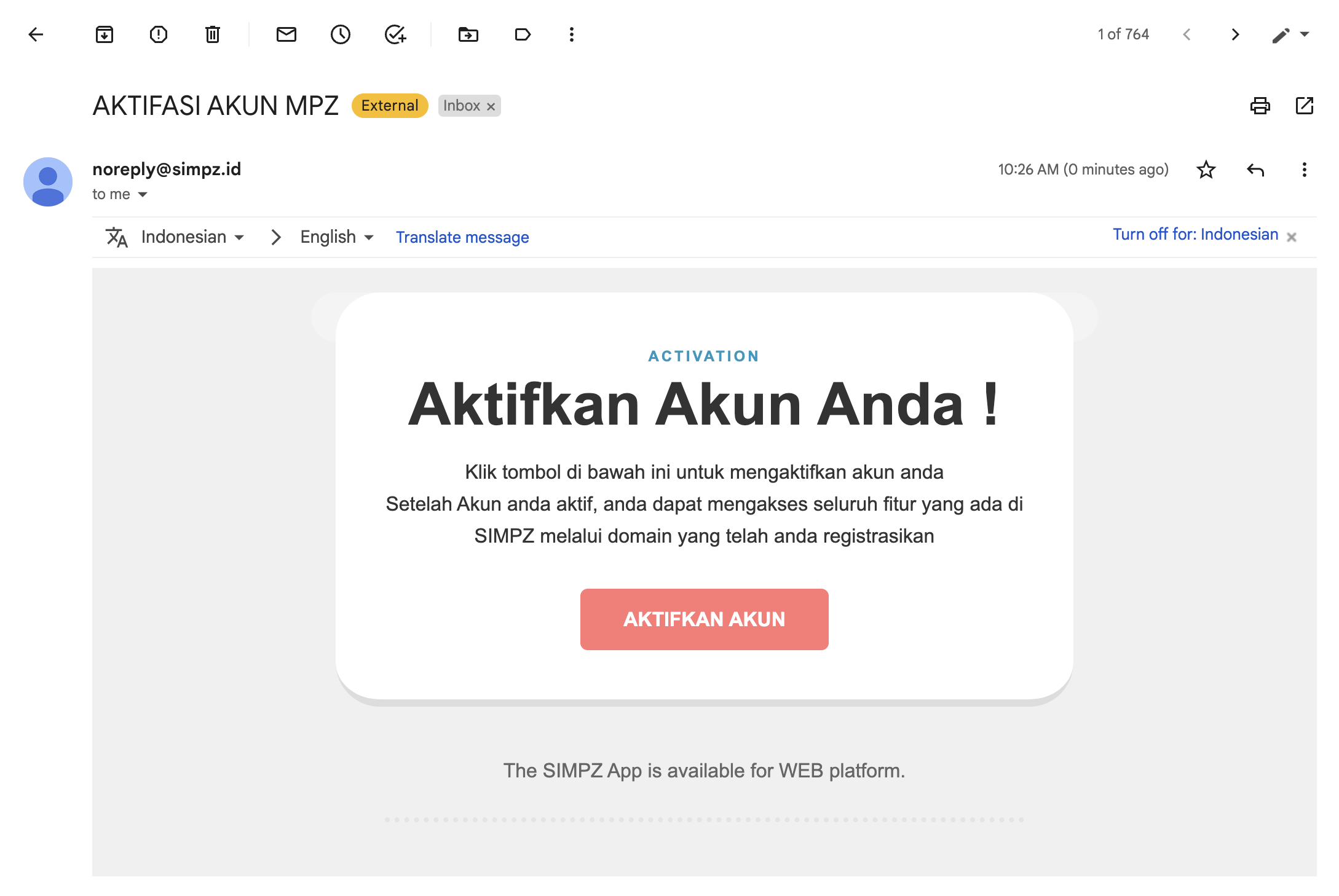Print the email with the printer icon
This screenshot has width=1339, height=896.
pyautogui.click(x=1260, y=106)
